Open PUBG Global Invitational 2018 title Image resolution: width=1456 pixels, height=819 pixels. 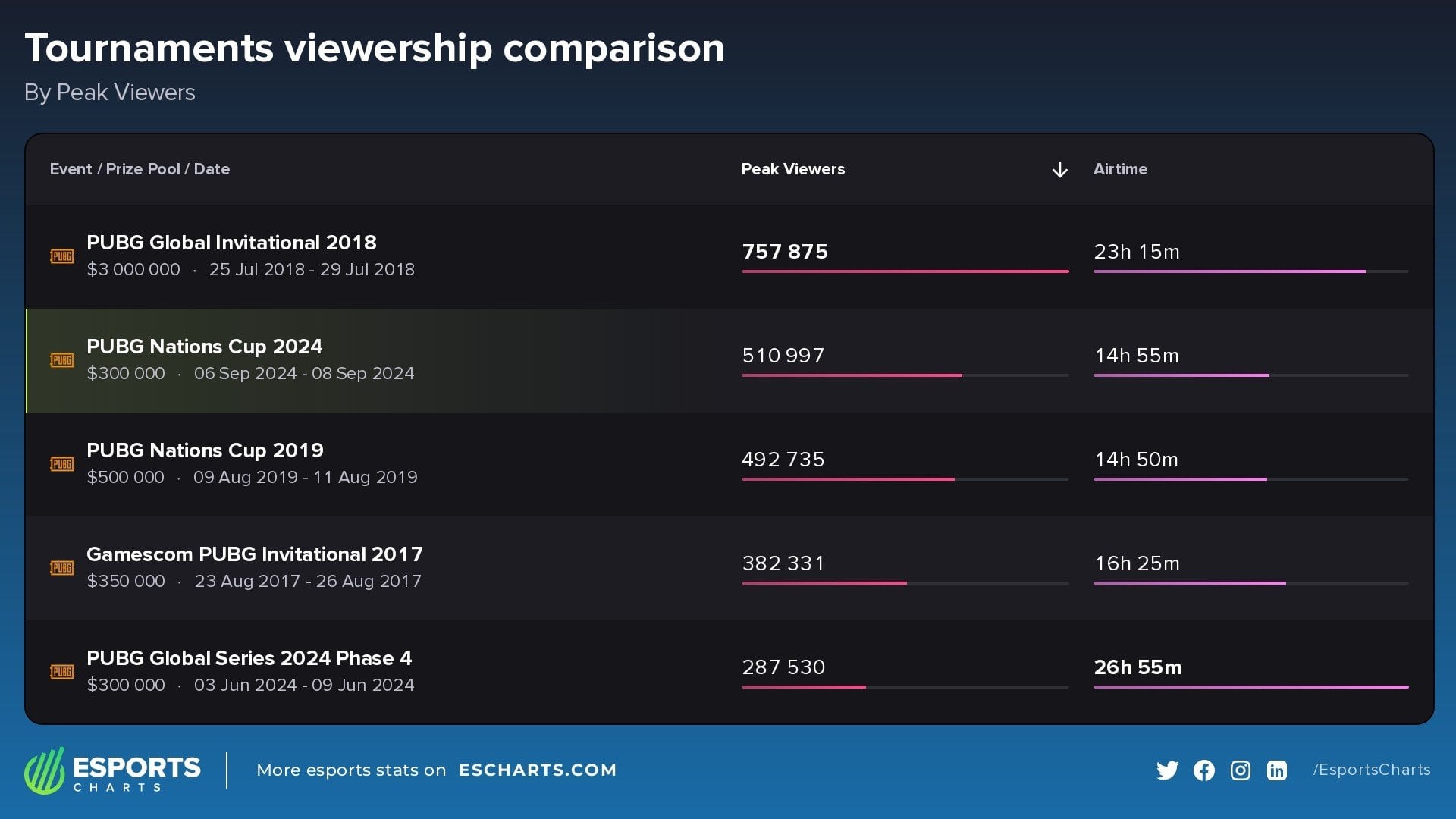click(231, 243)
